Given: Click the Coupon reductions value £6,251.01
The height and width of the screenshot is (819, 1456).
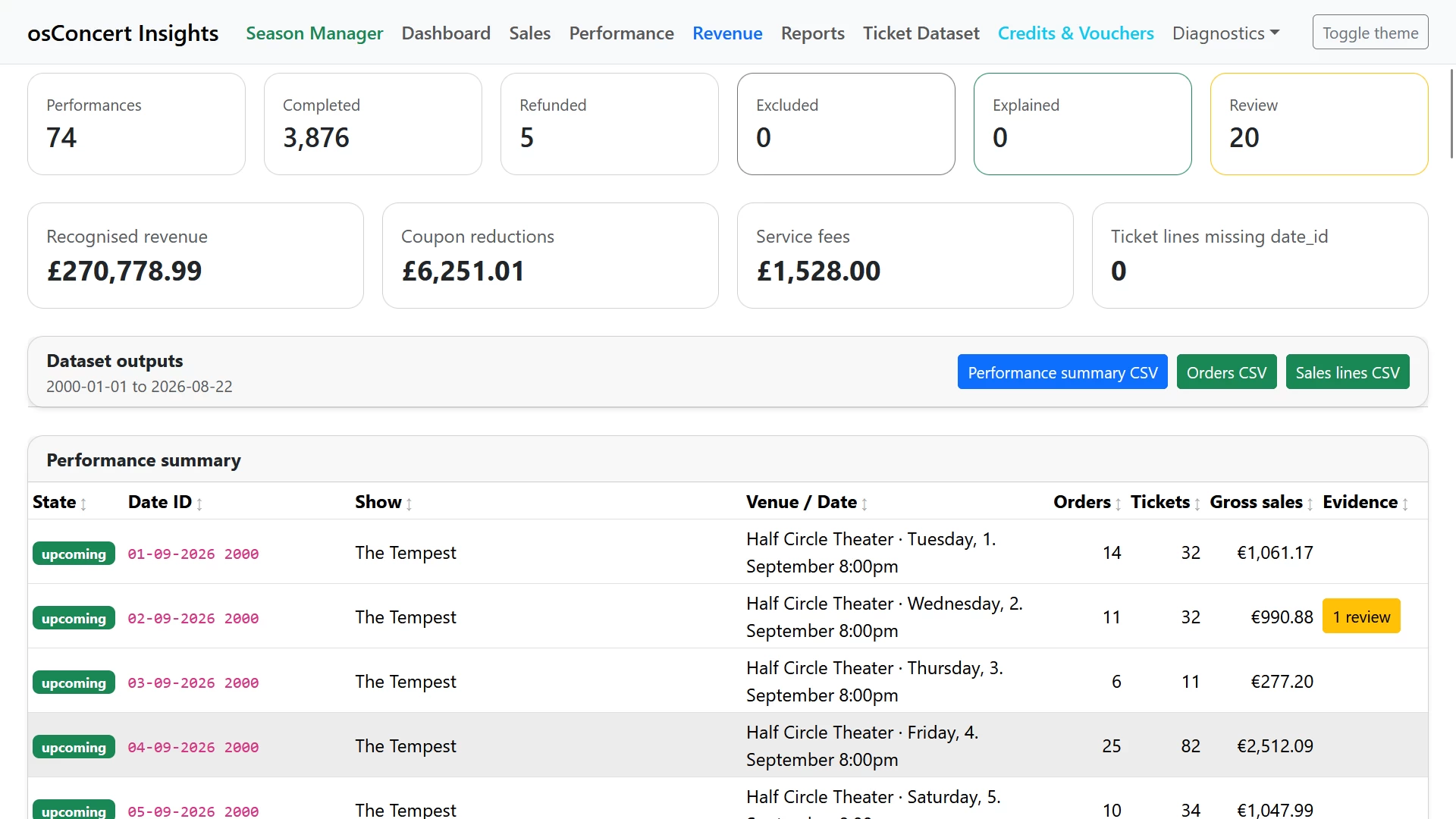Looking at the screenshot, I should coord(463,271).
